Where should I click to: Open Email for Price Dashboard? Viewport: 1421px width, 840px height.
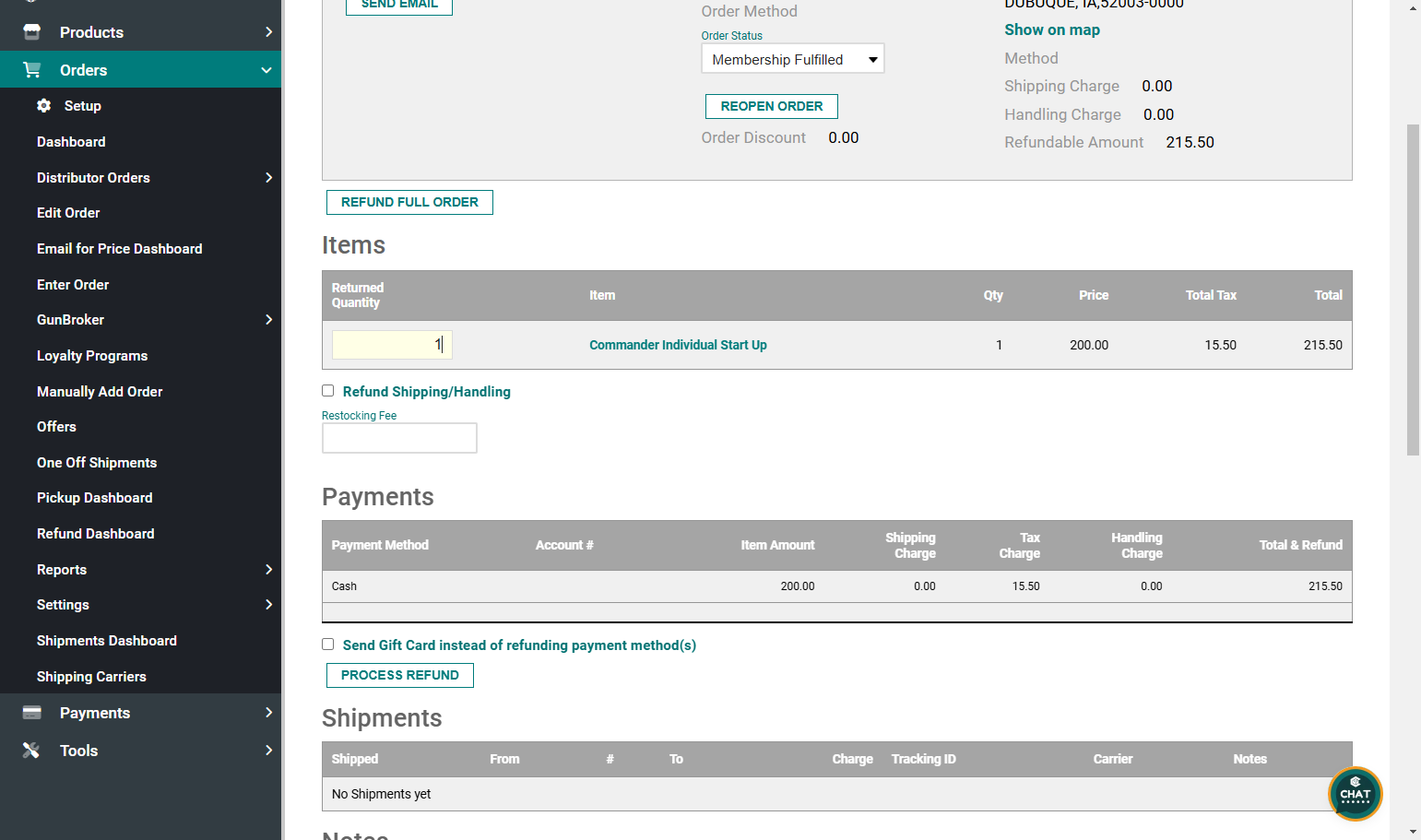tap(120, 249)
